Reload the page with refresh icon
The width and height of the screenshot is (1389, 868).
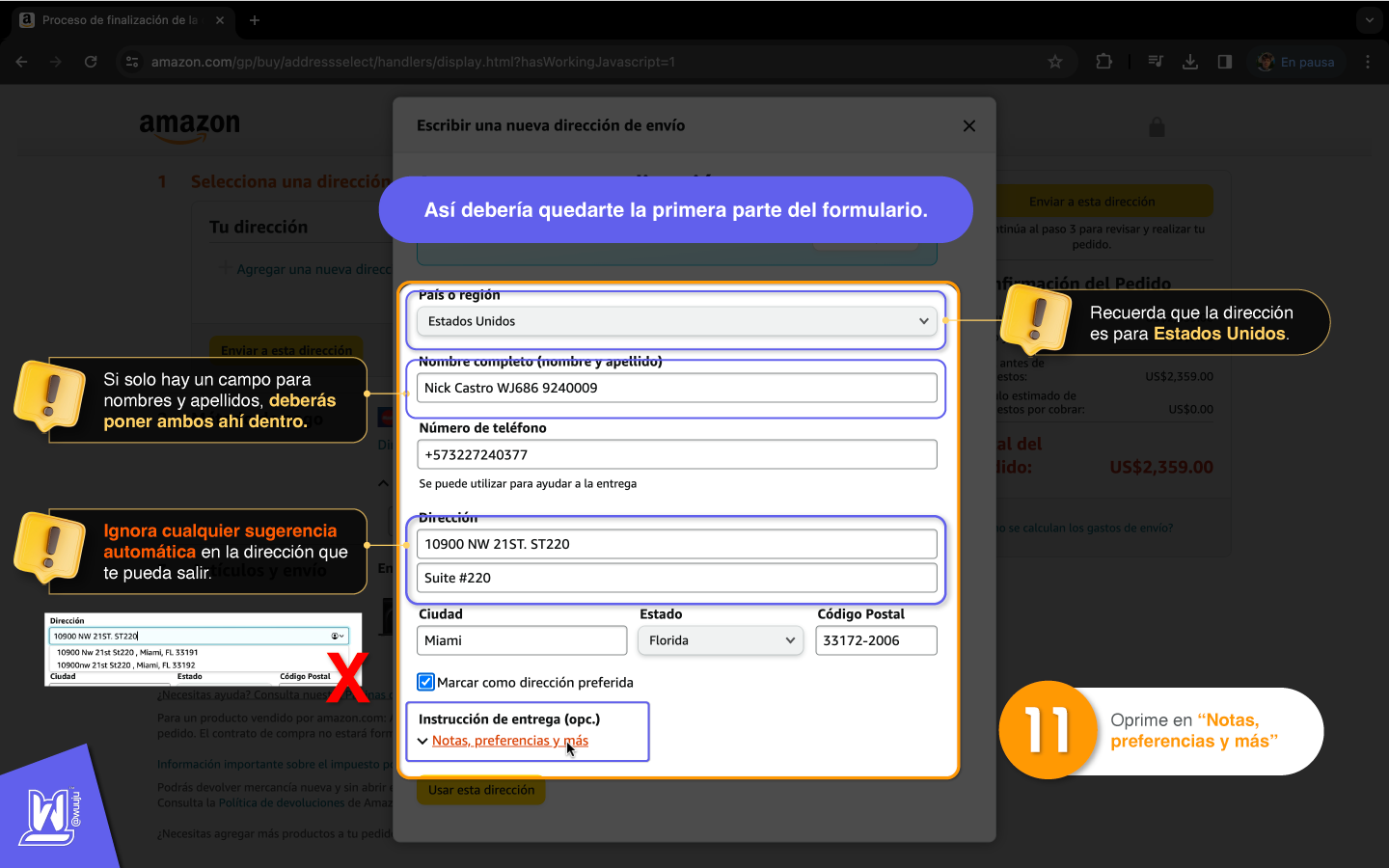[x=91, y=62]
